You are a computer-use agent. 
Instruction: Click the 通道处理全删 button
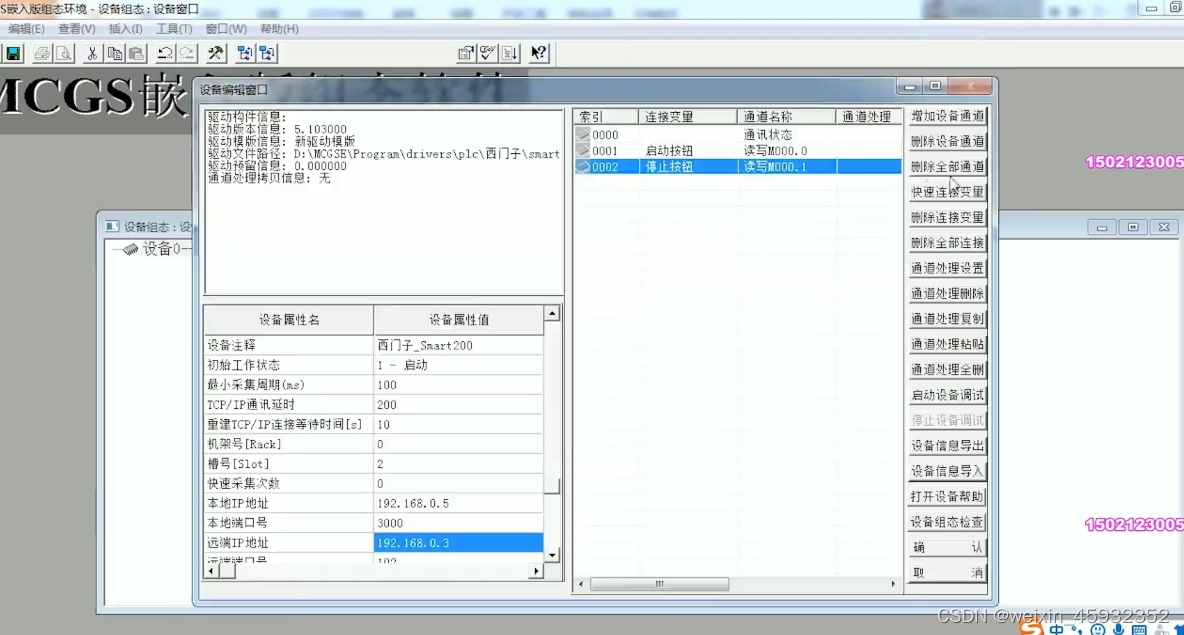(x=947, y=369)
